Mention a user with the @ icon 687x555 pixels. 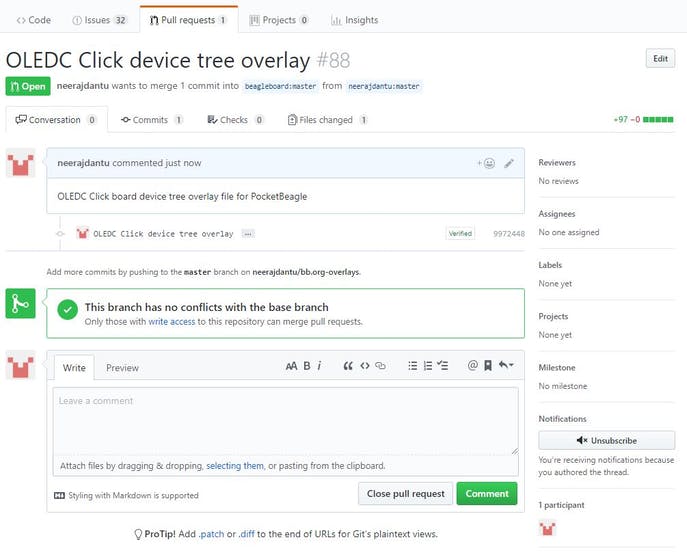pos(472,365)
